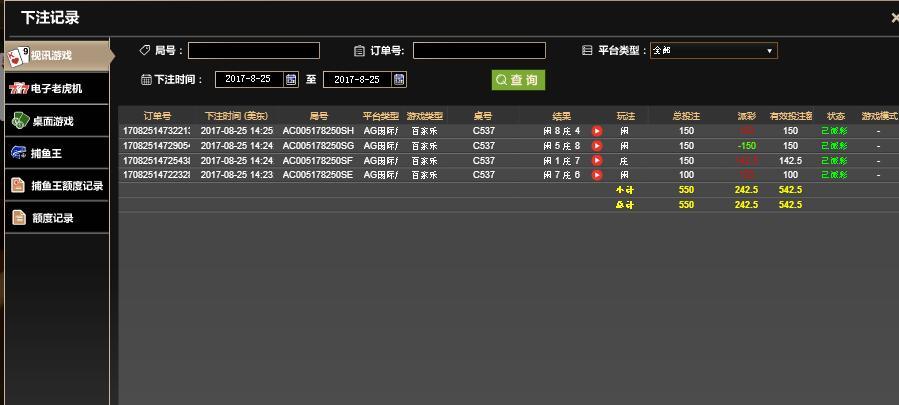Click the green 查询 search button
Screen dimensions: 899x405
517,80
